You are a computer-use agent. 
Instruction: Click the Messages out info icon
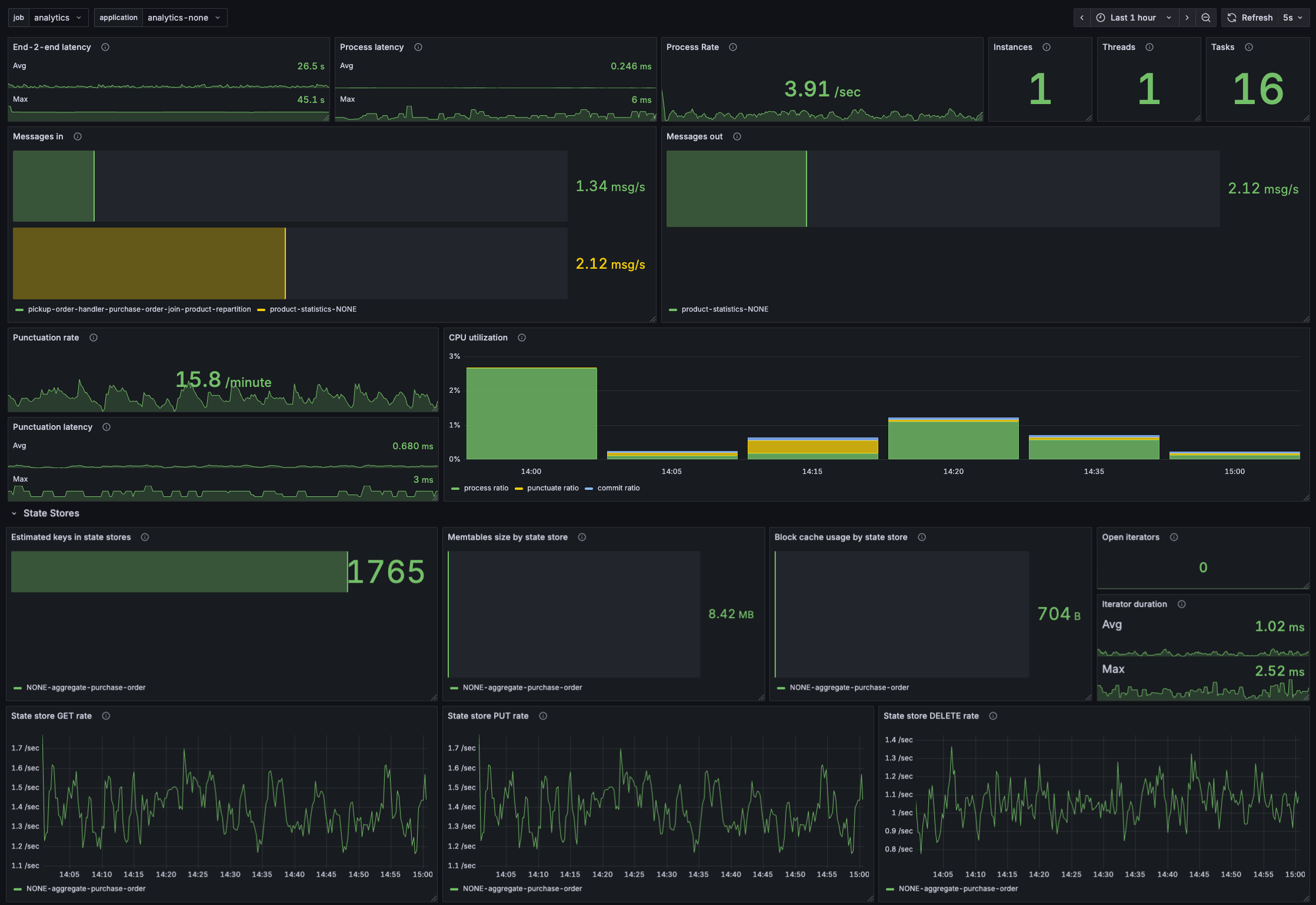(x=737, y=136)
